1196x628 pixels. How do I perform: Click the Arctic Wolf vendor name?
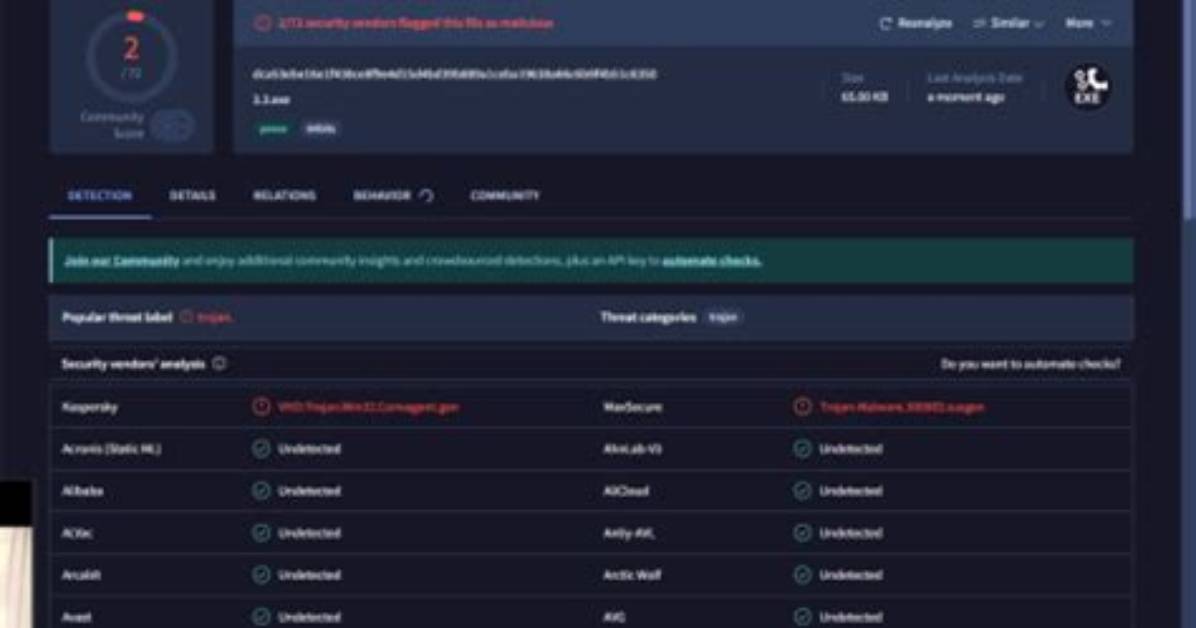click(632, 575)
